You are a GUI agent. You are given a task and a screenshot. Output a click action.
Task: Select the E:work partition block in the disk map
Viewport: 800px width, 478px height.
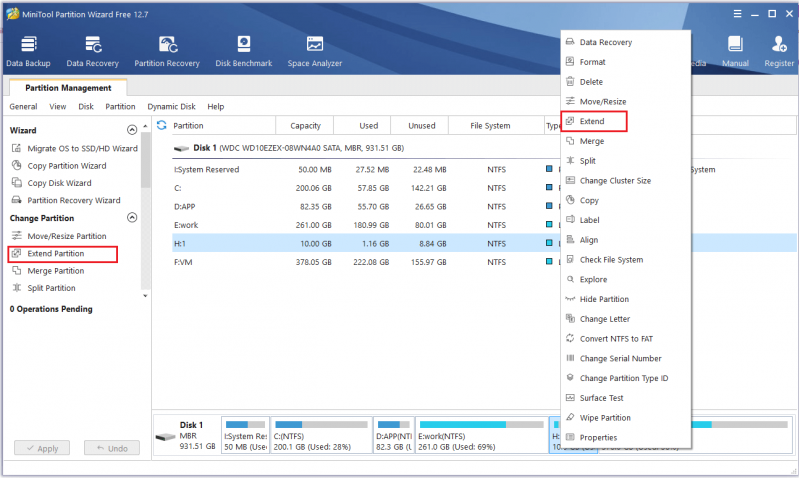click(x=481, y=435)
